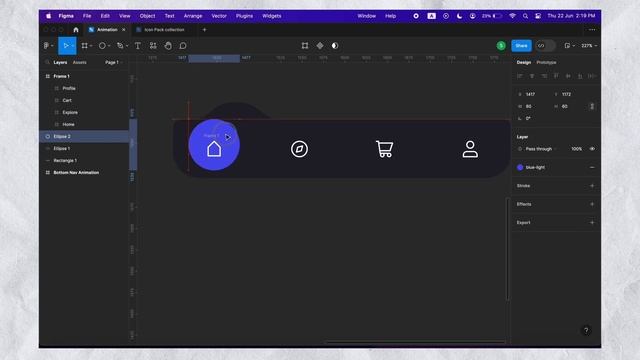Select the Ellipse 1 layer
The height and width of the screenshot is (360, 640).
84,149
